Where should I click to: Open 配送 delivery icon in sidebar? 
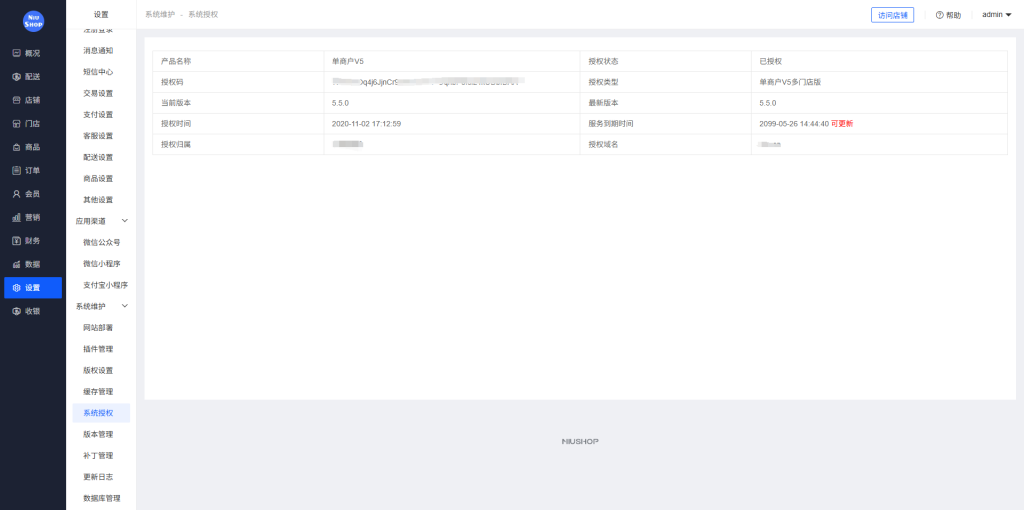click(17, 76)
